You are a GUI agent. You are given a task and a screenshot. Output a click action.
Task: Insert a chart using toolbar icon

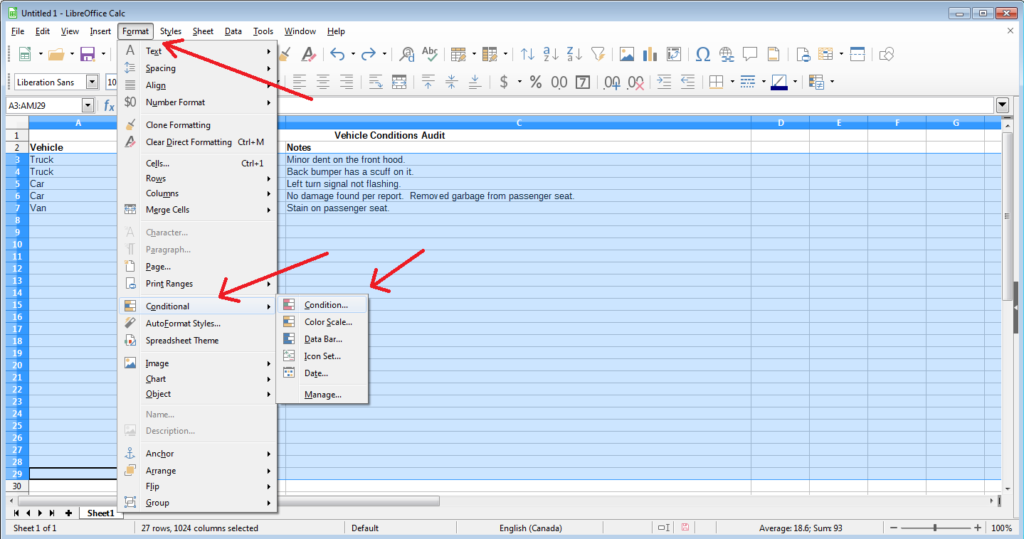point(649,54)
